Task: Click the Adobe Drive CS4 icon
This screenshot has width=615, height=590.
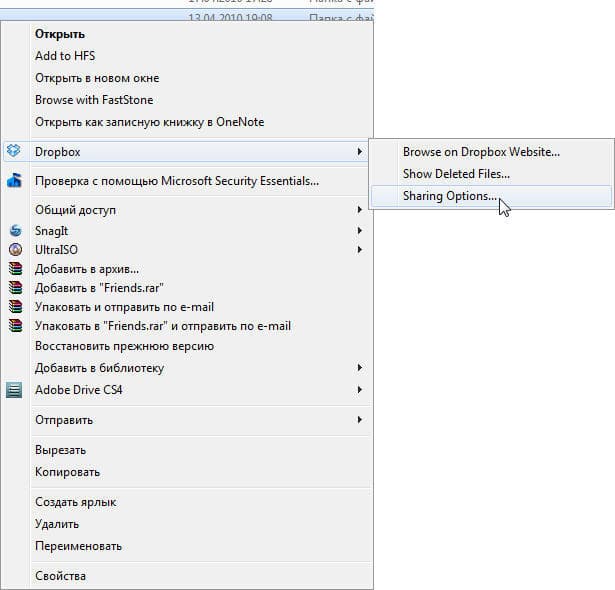Action: [15, 390]
